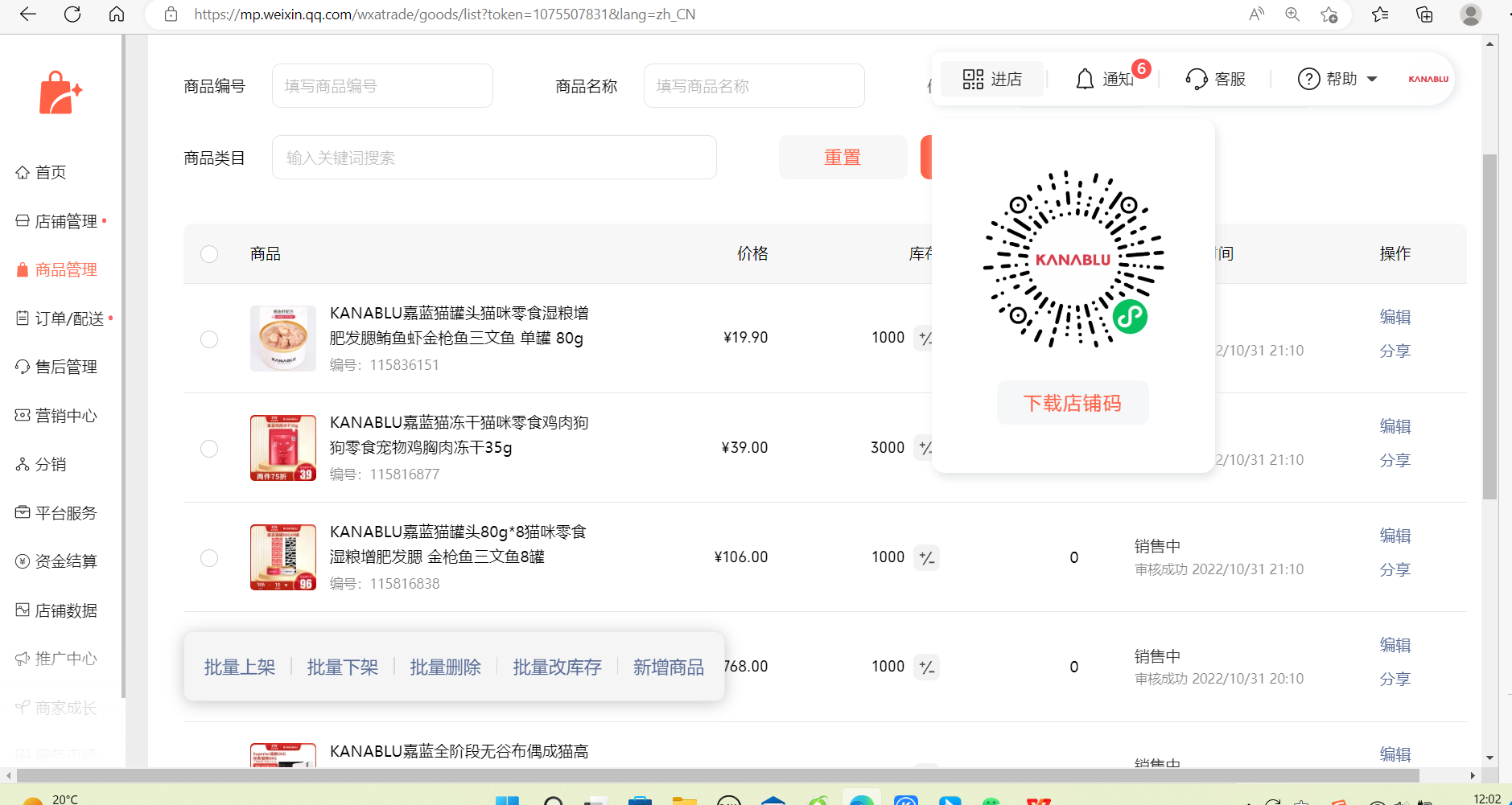Click 批量上架 batch listing
Viewport: 1512px width, 805px height.
click(x=240, y=667)
